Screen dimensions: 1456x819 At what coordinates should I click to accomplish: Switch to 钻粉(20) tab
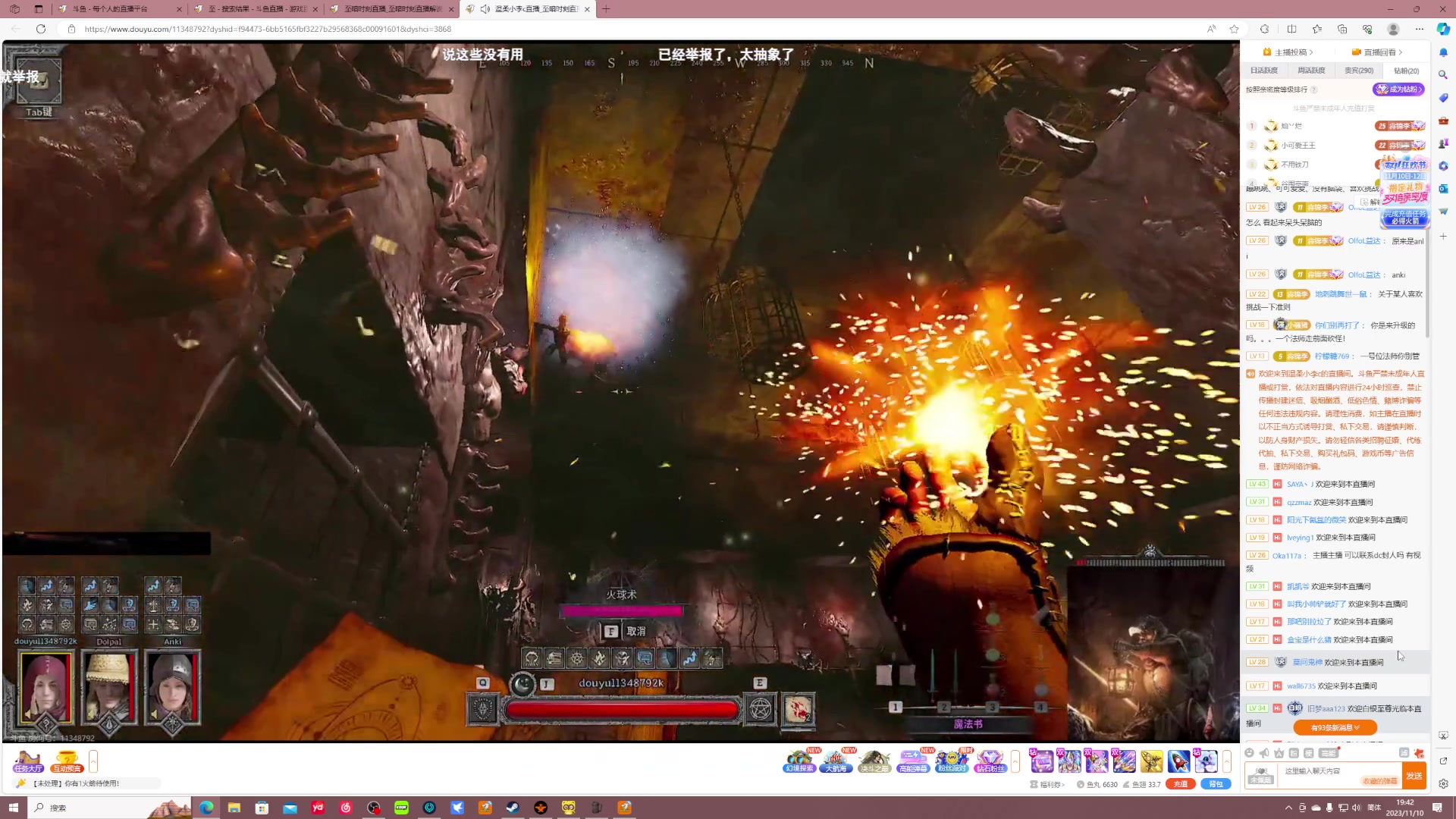(x=1406, y=71)
